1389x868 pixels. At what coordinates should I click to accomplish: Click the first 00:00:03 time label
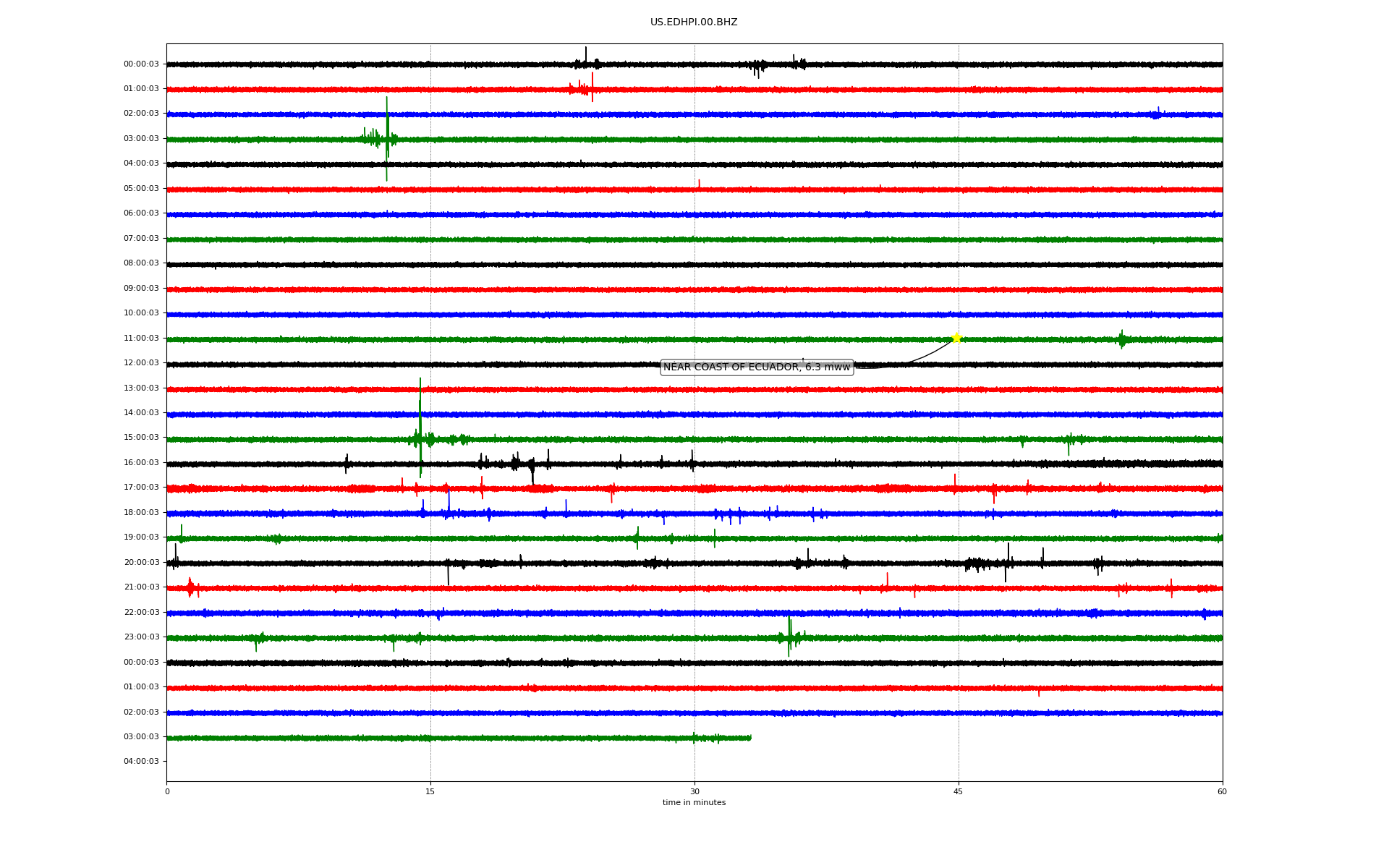[141, 64]
